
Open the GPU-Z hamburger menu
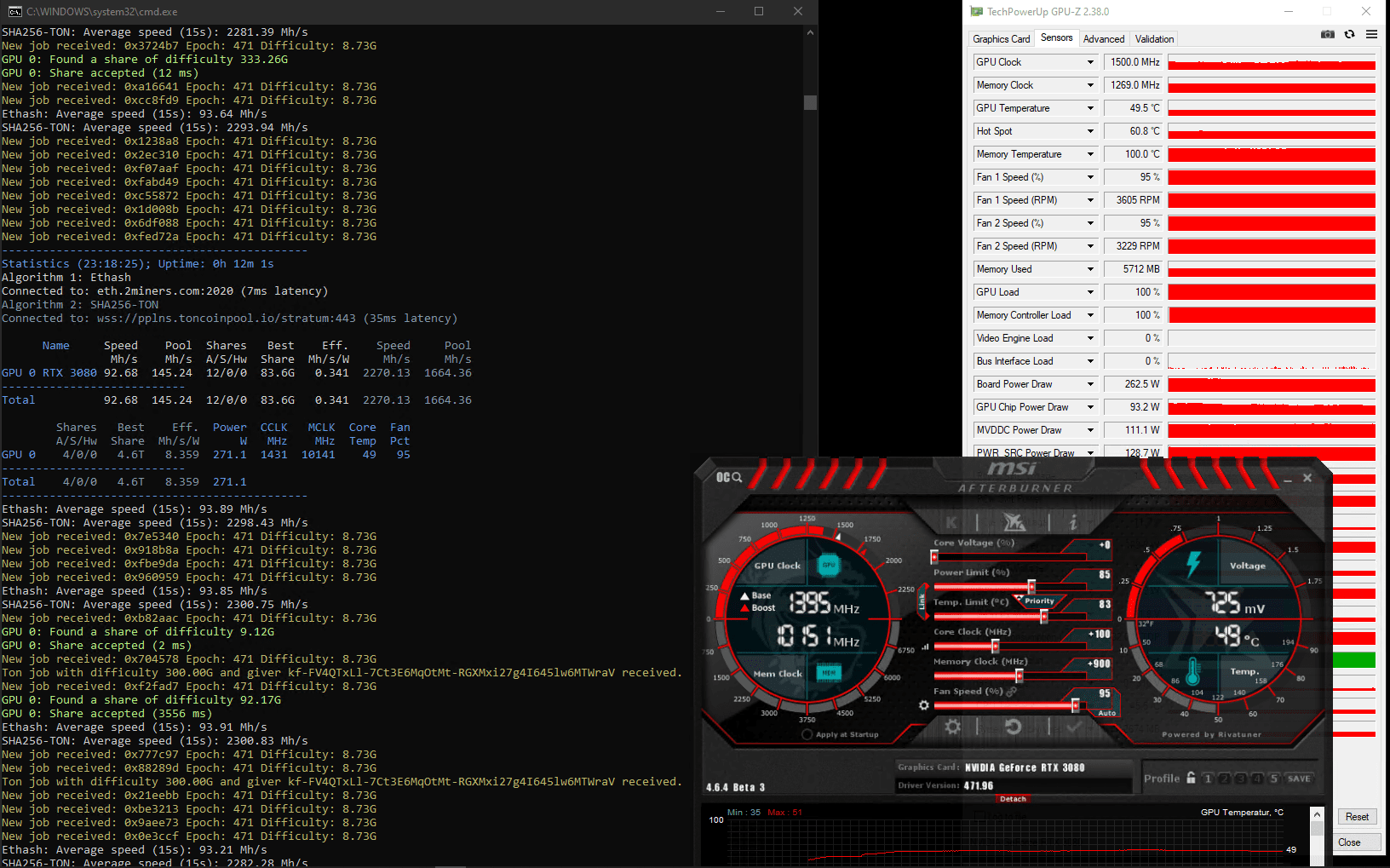click(x=1371, y=34)
